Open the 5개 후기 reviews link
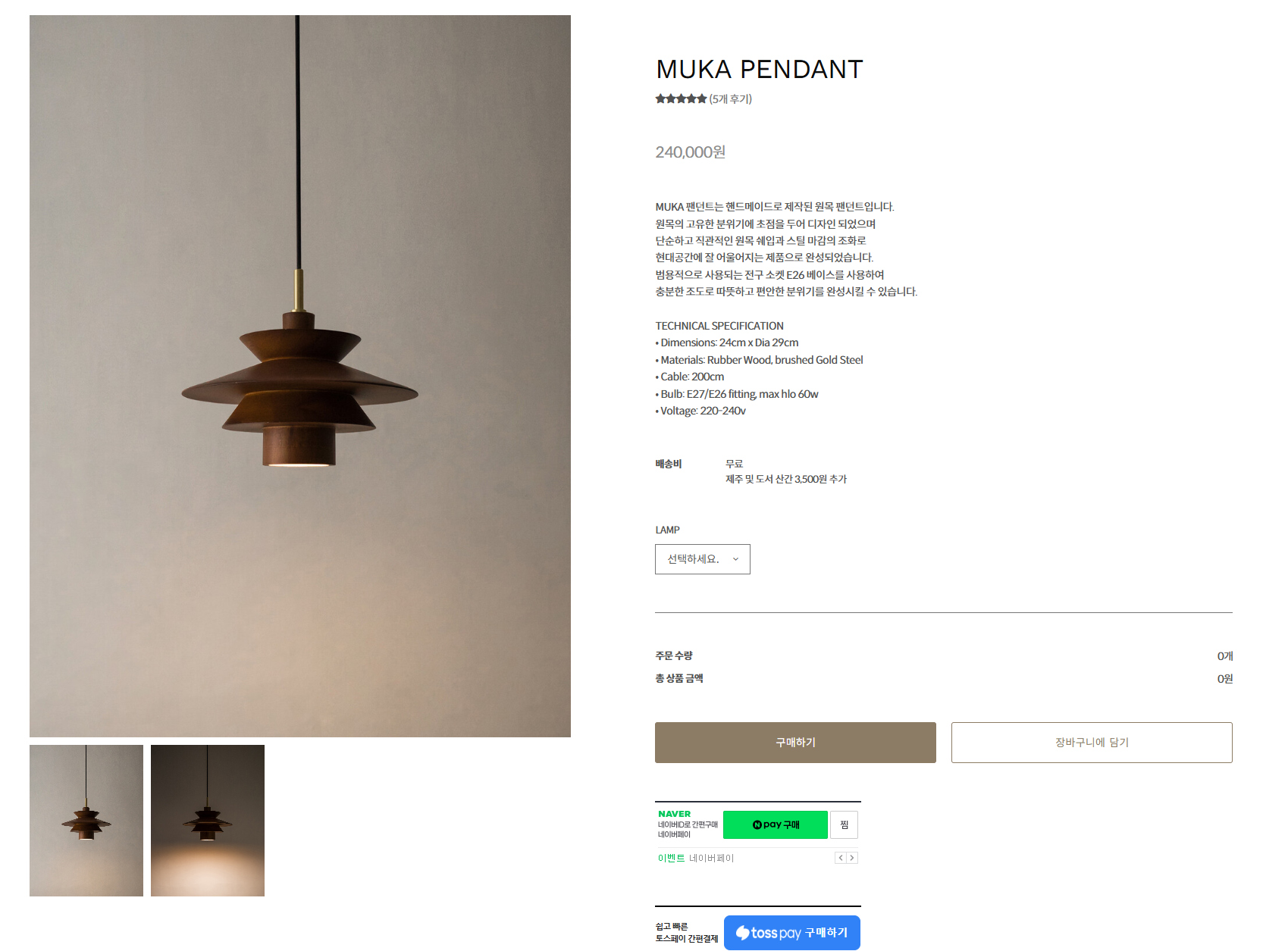This screenshot has width=1288, height=951. pyautogui.click(x=731, y=99)
